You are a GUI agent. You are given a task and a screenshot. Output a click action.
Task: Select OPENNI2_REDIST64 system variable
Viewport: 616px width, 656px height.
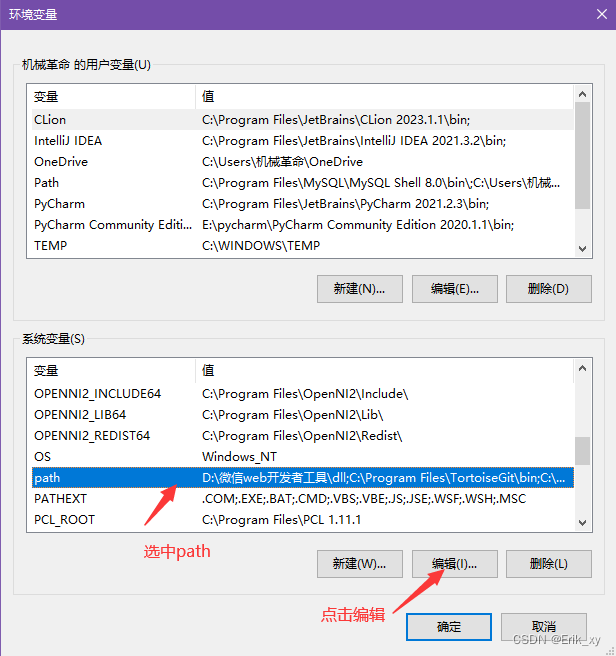303,436
